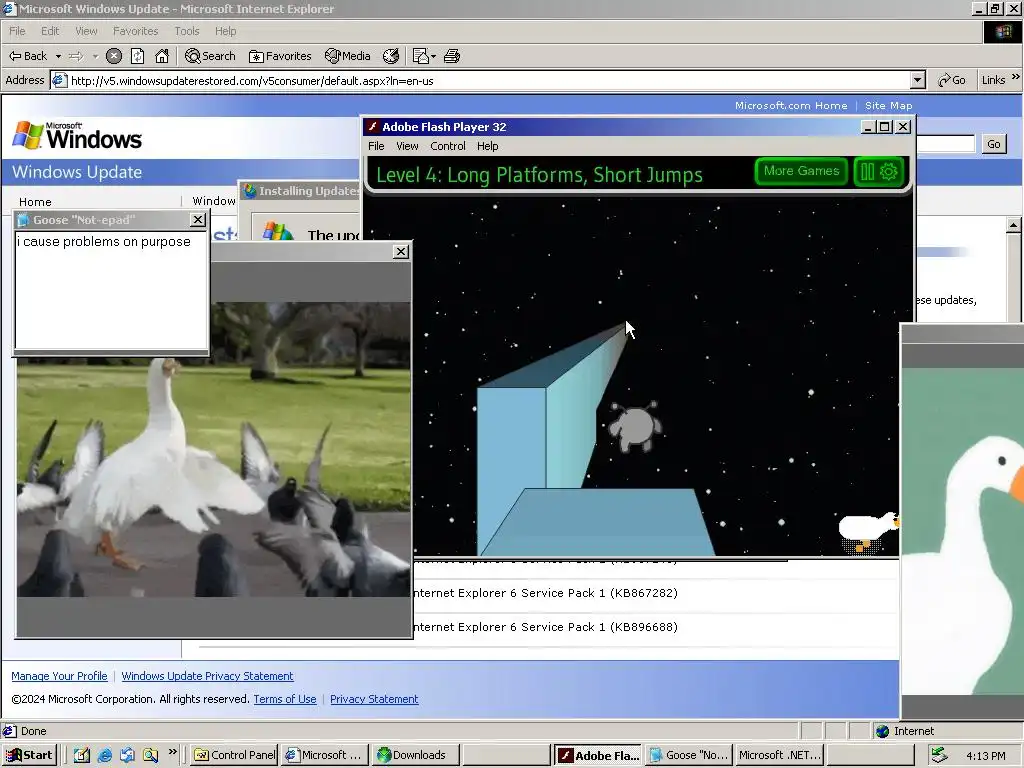Select the update row containing KB867282
1024x768 pixels.
(x=655, y=593)
